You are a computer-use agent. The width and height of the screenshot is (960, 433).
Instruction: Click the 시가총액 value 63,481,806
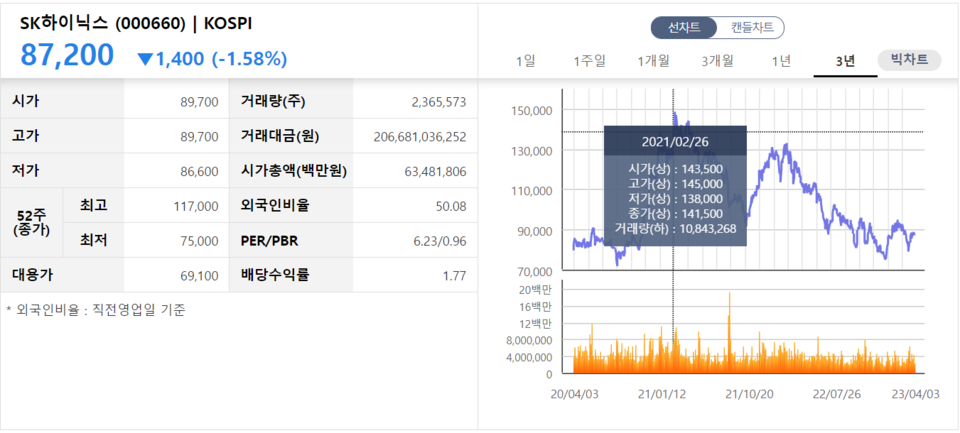(x=435, y=171)
